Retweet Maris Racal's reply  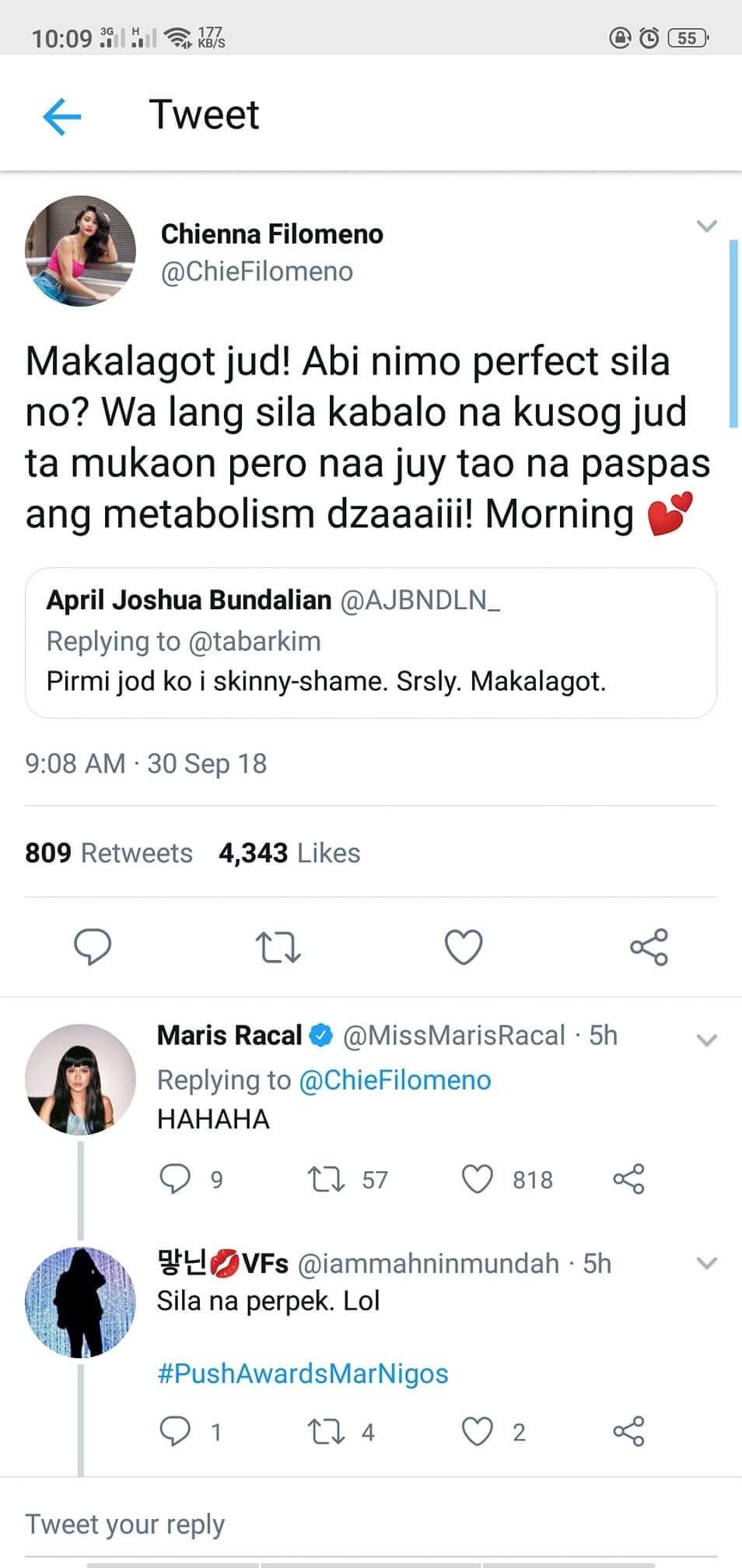[x=327, y=1179]
